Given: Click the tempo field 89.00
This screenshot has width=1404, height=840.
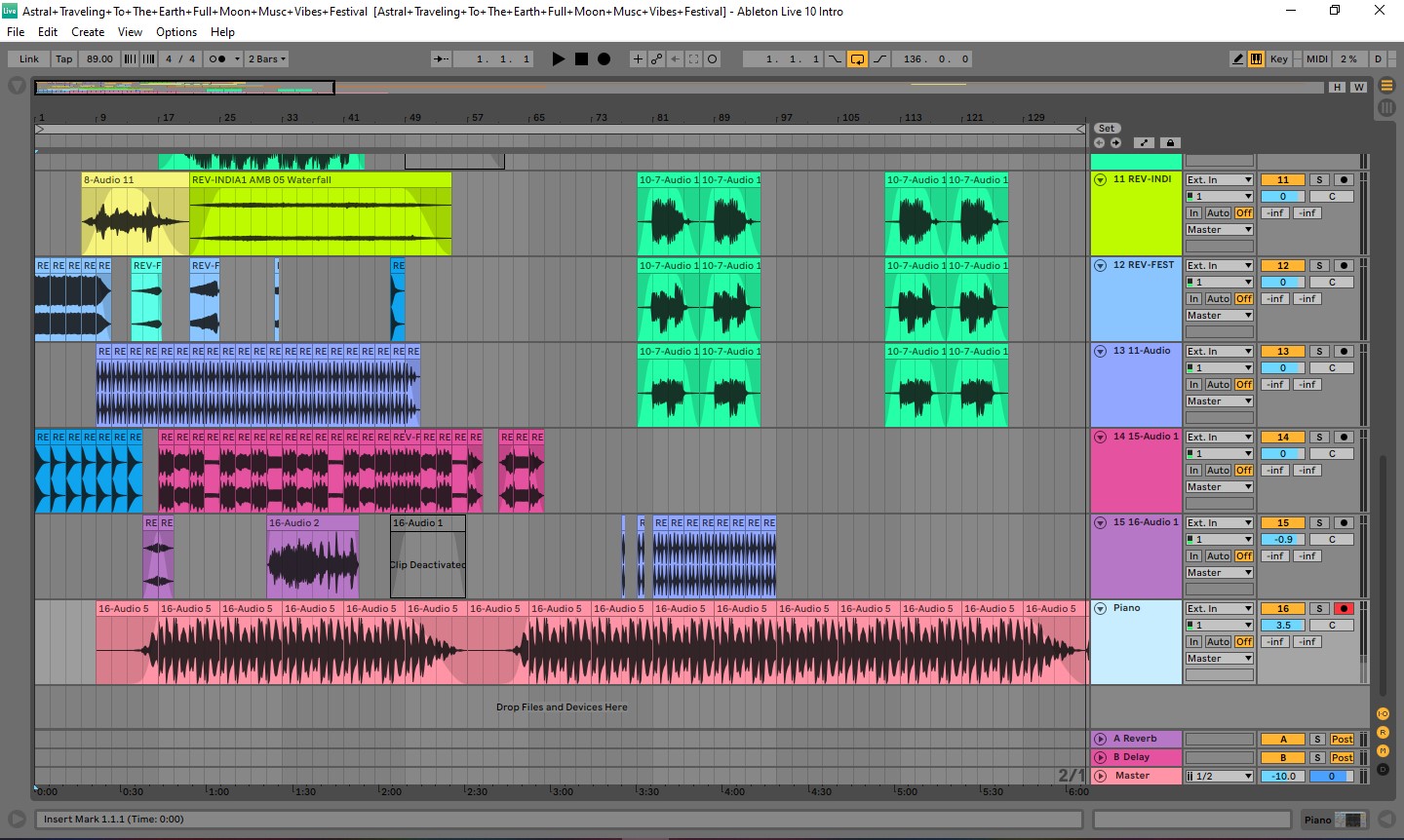Looking at the screenshot, I should coord(99,59).
